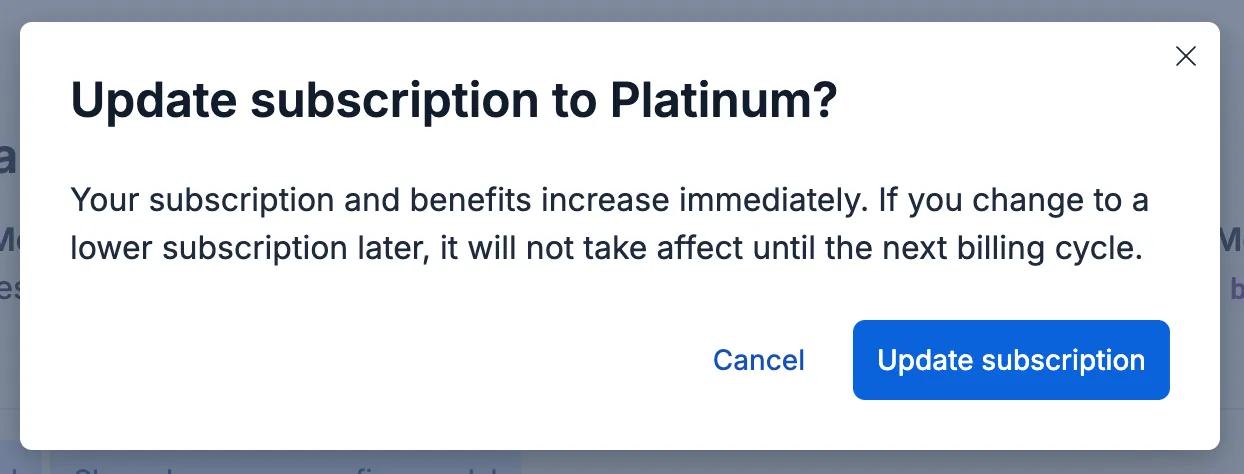Close the dialog with the X icon
This screenshot has height=474, width=1244.
click(x=1185, y=56)
